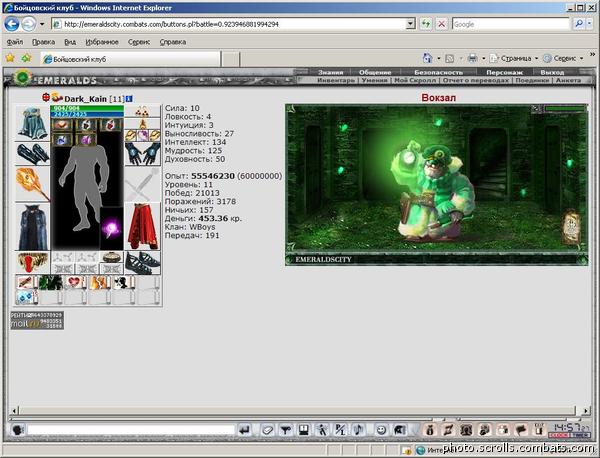
Task: Open the Файл browser menu
Action: tap(15, 42)
